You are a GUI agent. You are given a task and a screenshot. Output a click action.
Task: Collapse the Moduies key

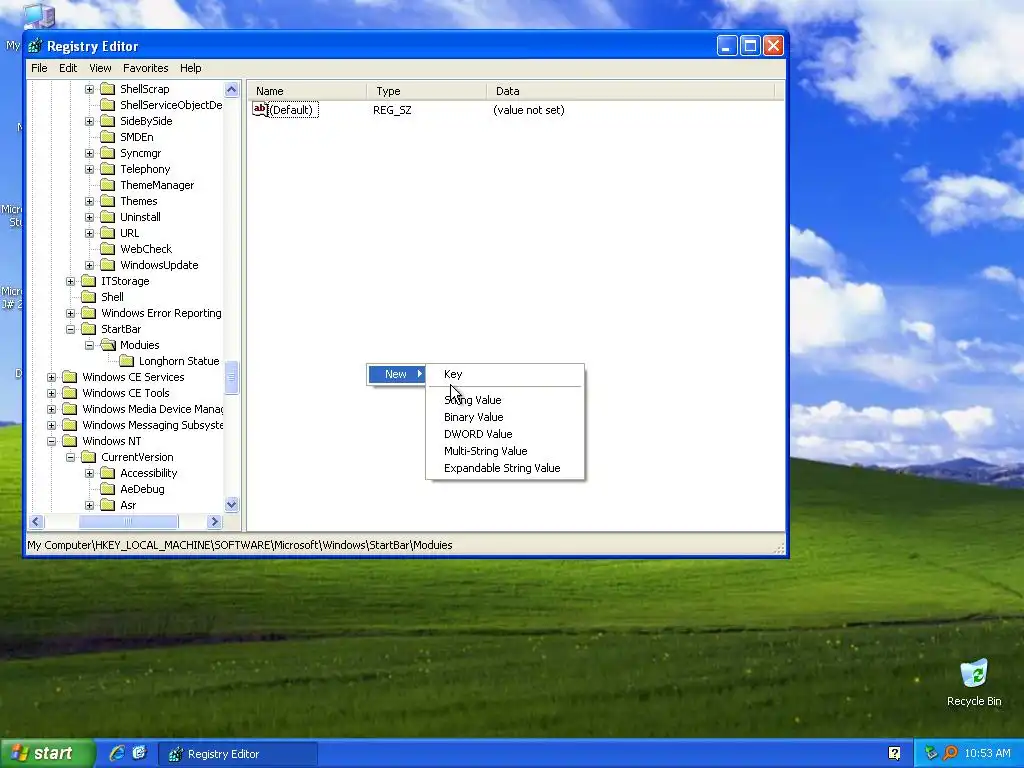(89, 345)
